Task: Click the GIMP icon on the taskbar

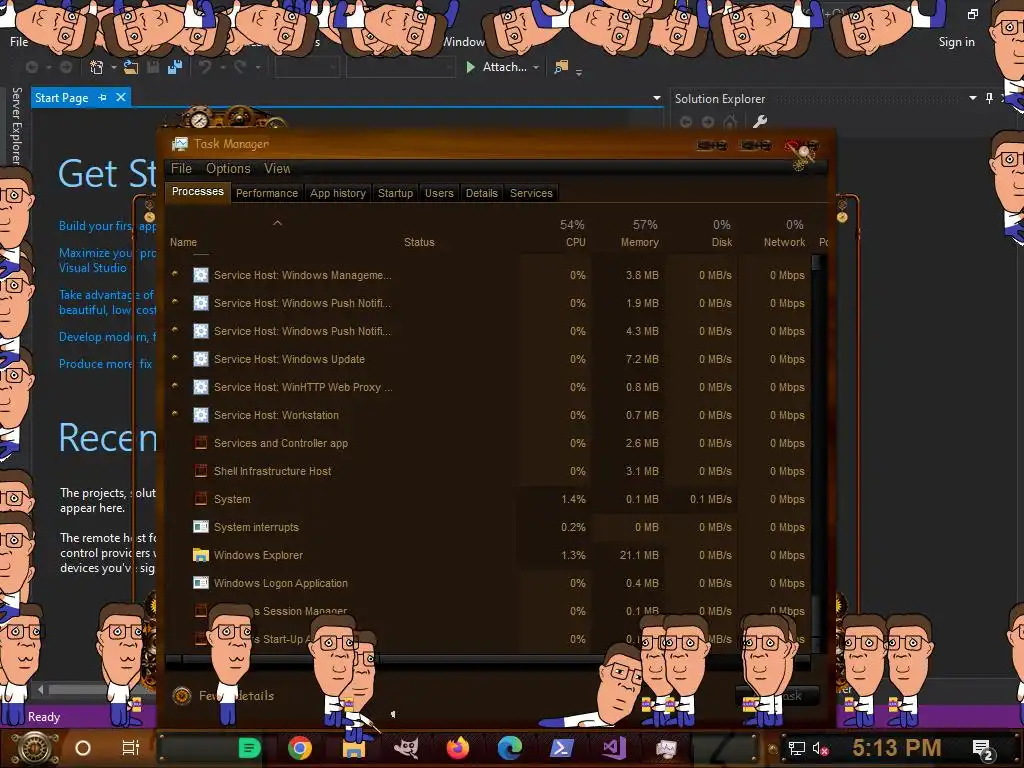Action: pos(406,748)
